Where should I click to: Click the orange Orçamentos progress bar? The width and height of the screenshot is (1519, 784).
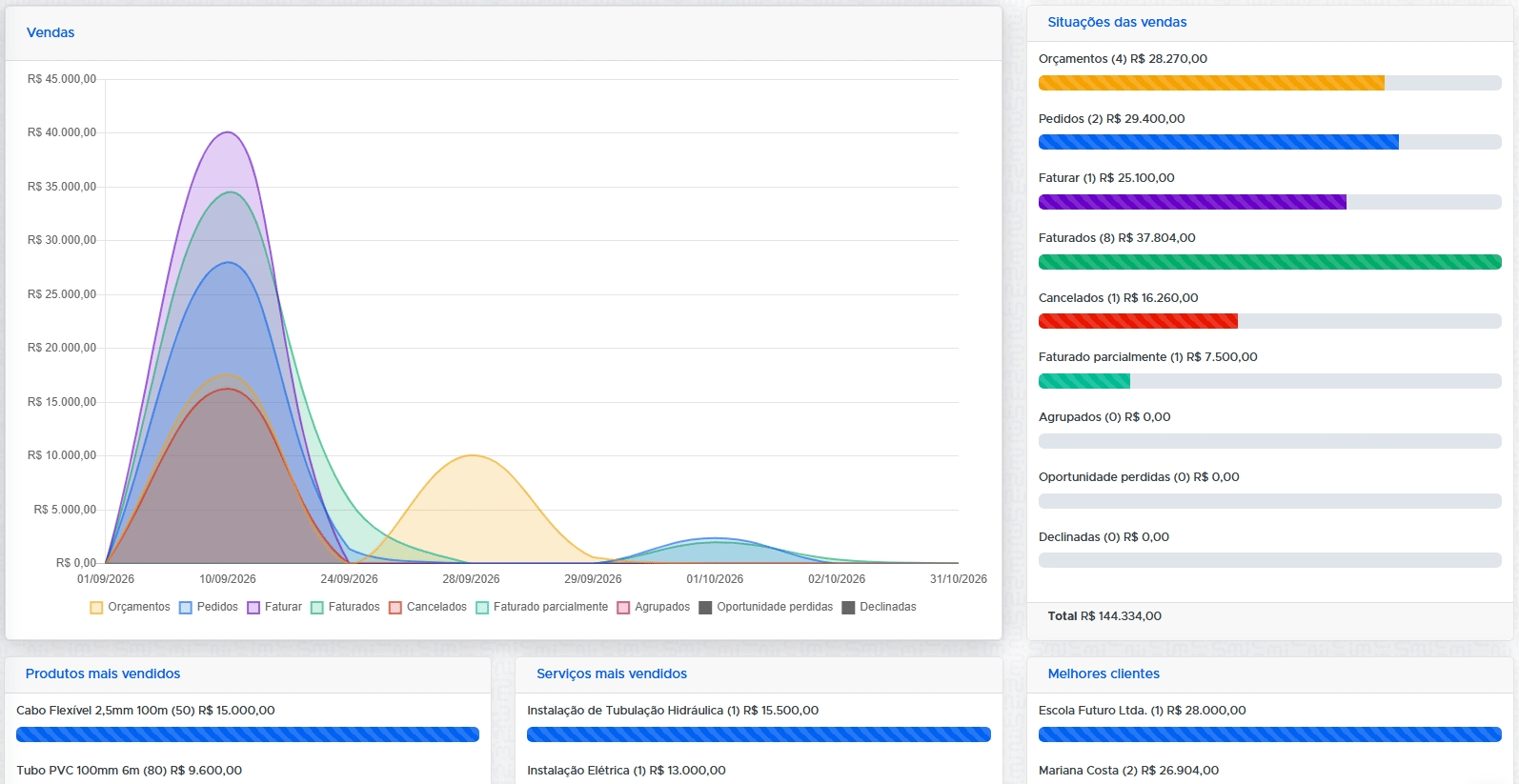[1211, 83]
